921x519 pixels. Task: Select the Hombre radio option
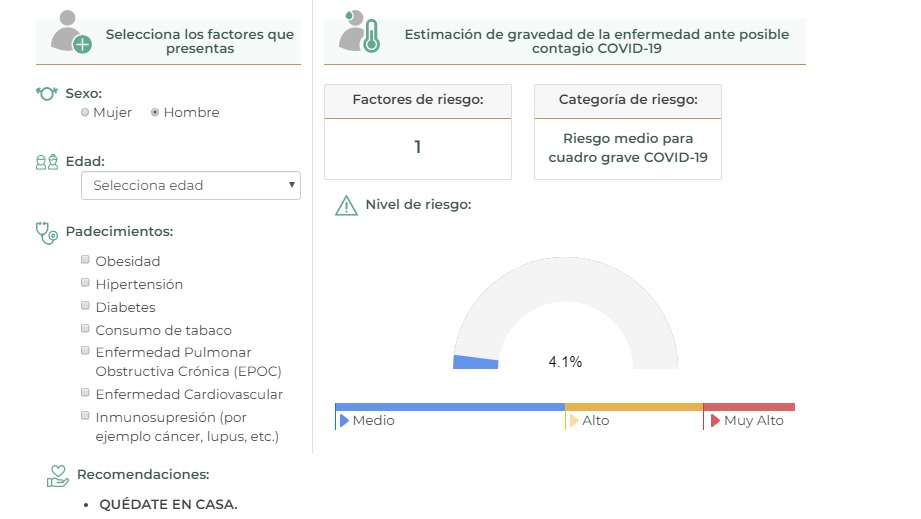(x=155, y=113)
